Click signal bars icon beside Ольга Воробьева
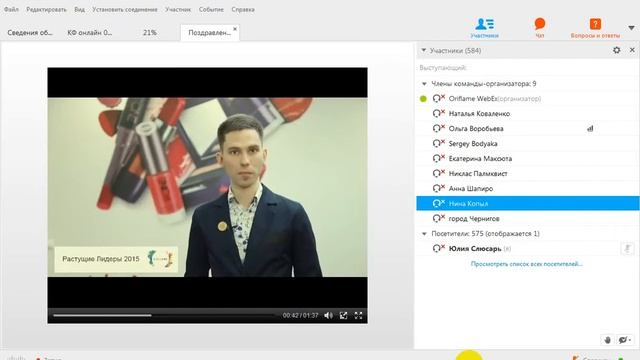Image resolution: width=640 pixels, height=360 pixels. click(x=590, y=129)
